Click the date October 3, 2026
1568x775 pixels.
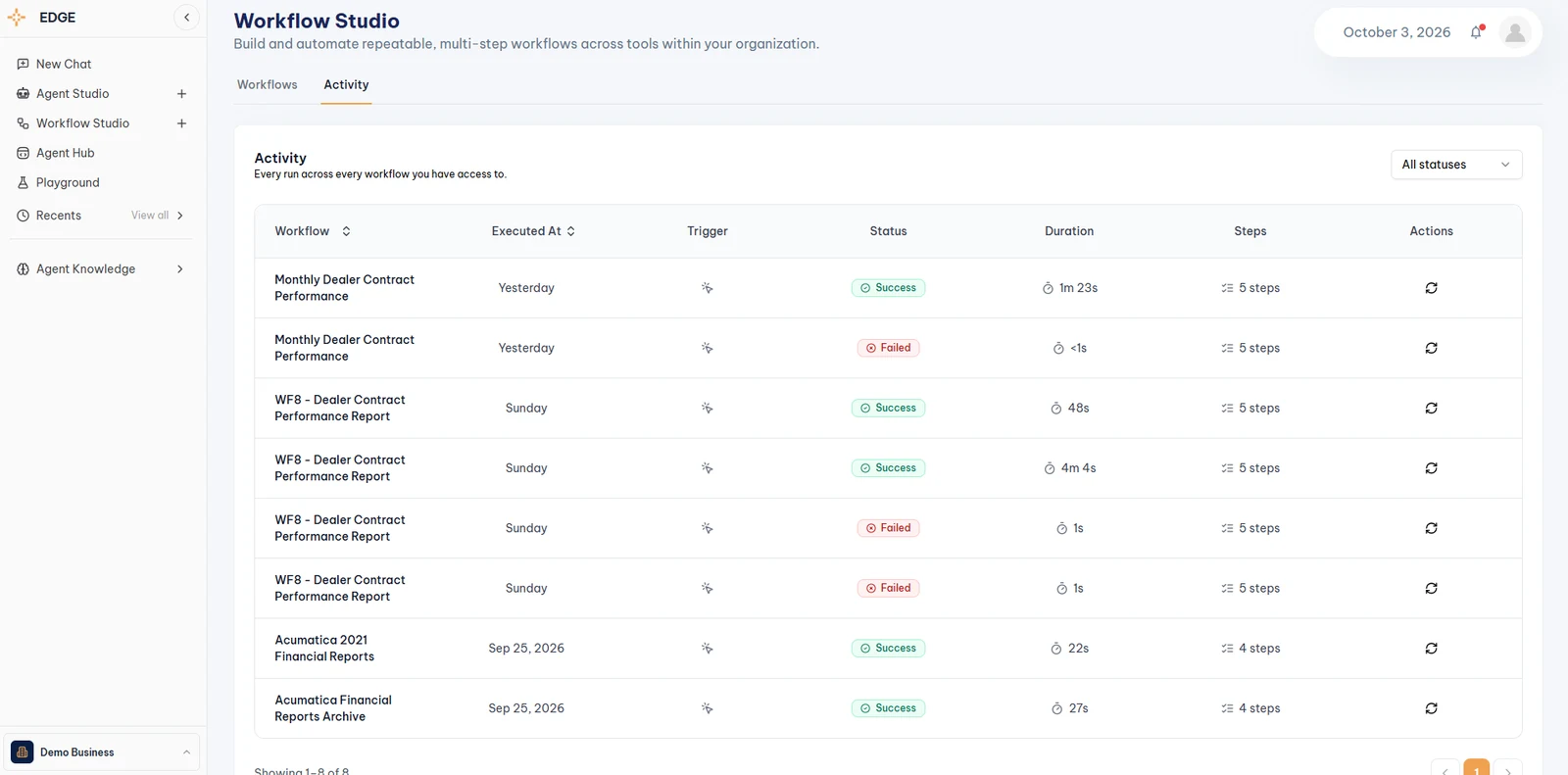point(1396,32)
